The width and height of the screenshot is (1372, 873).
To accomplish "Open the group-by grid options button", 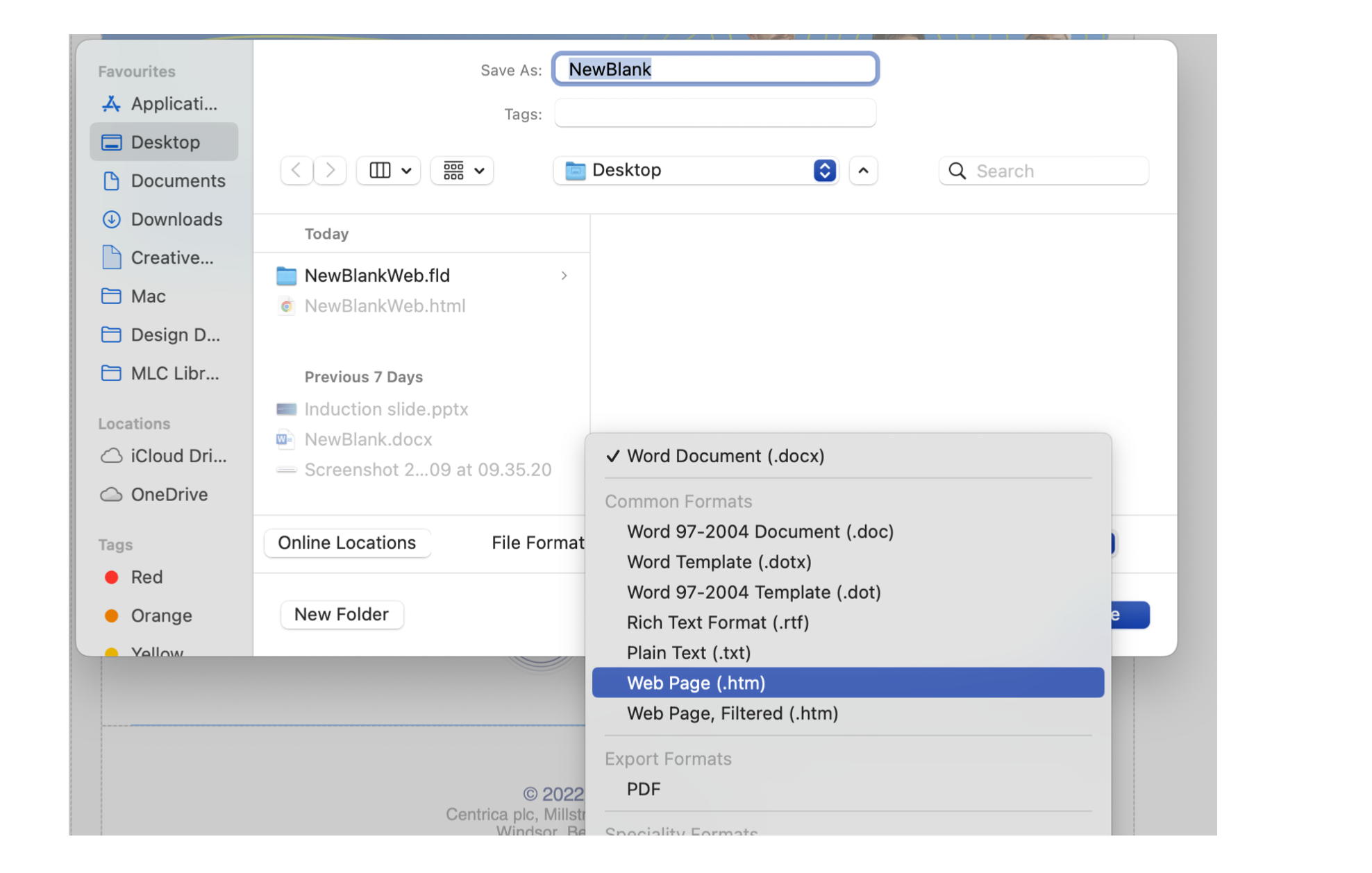I will click(462, 170).
